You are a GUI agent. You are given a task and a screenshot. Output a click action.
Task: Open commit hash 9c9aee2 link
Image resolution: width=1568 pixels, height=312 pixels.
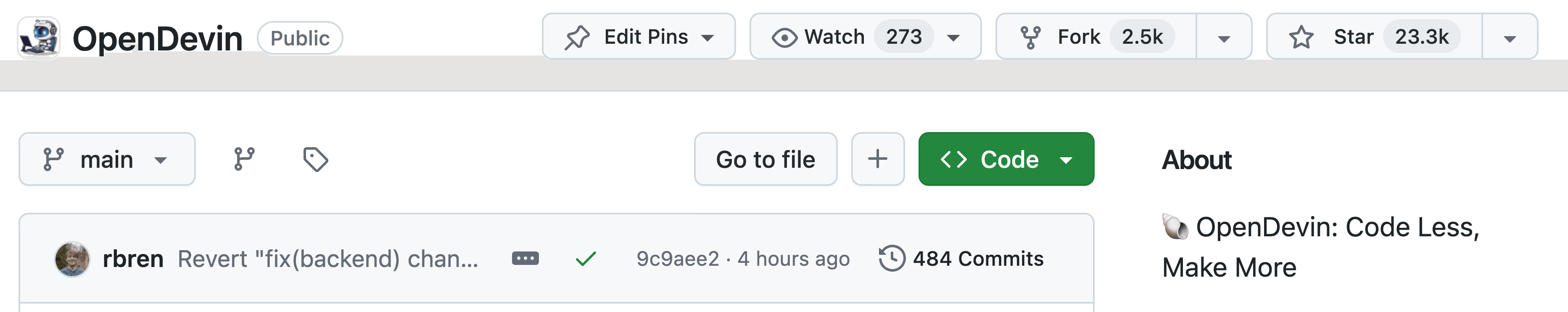678,258
